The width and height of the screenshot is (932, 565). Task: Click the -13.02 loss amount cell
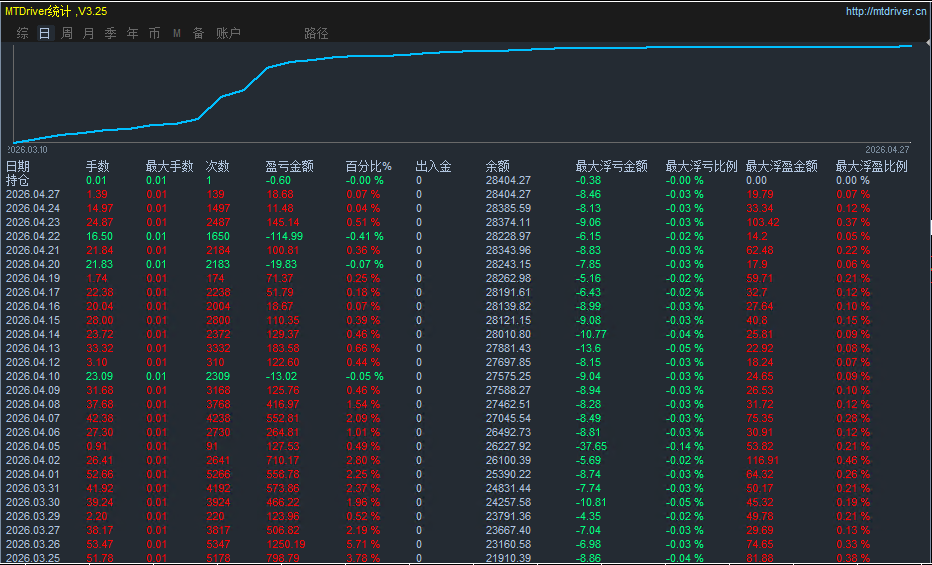click(281, 376)
